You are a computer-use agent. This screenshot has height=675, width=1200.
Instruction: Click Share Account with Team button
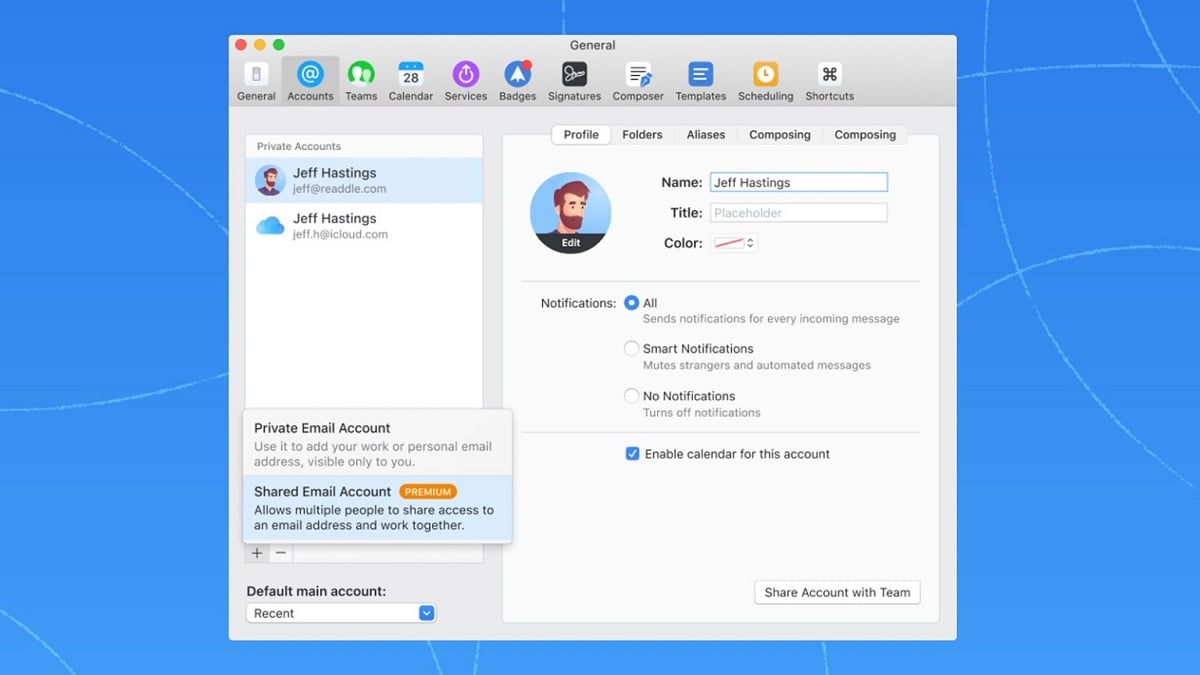837,592
